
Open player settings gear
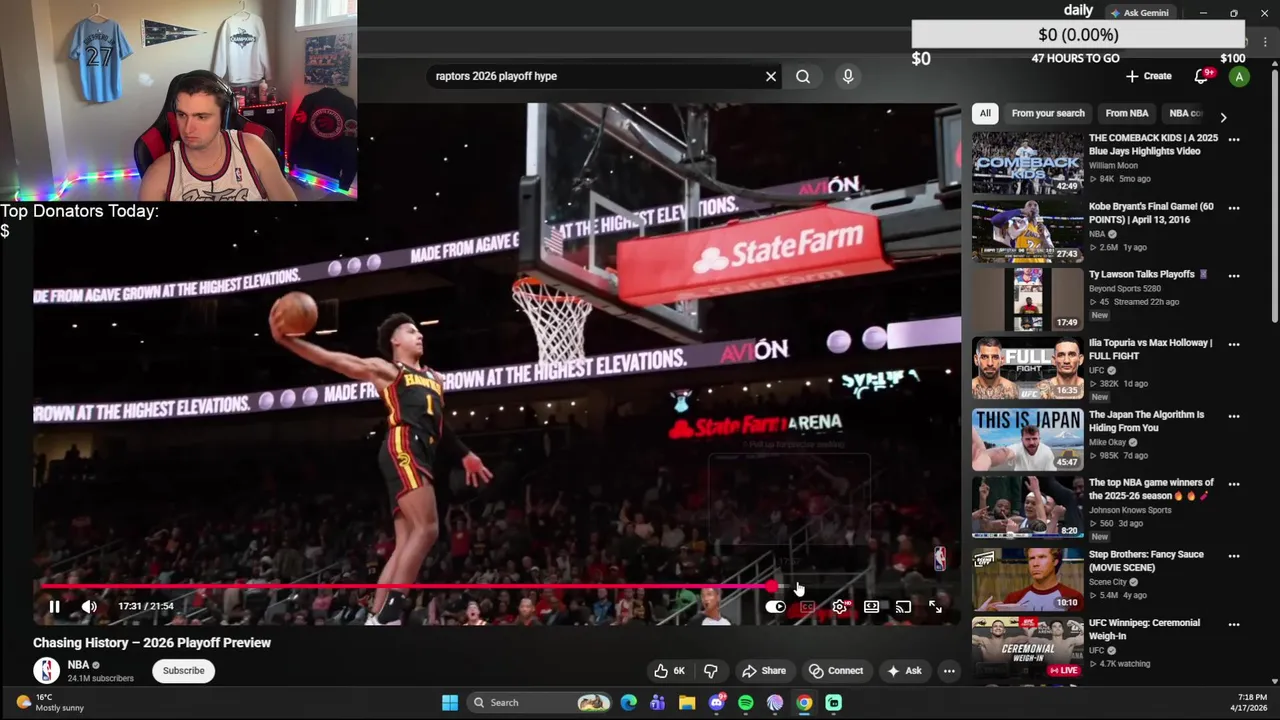point(839,606)
